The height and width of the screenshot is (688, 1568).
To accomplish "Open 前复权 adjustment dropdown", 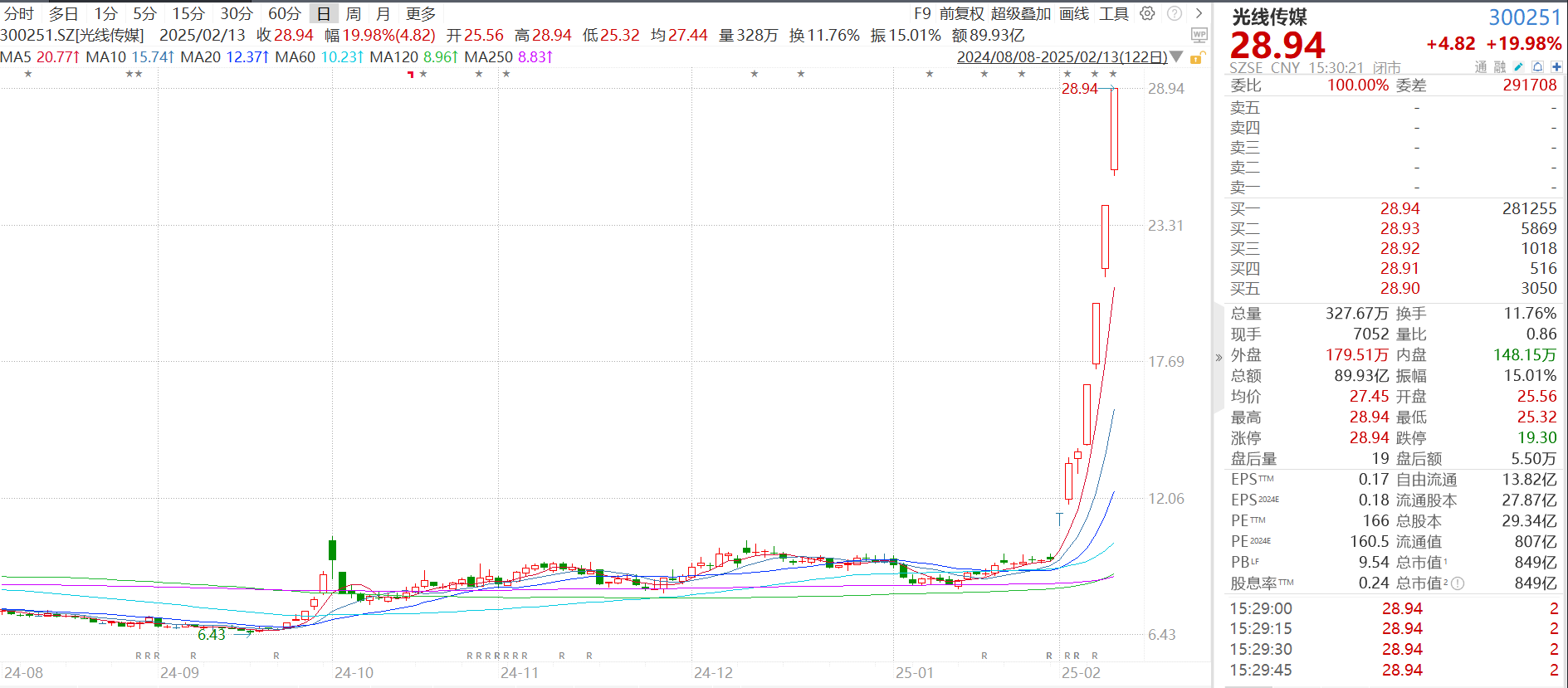I will tap(962, 14).
